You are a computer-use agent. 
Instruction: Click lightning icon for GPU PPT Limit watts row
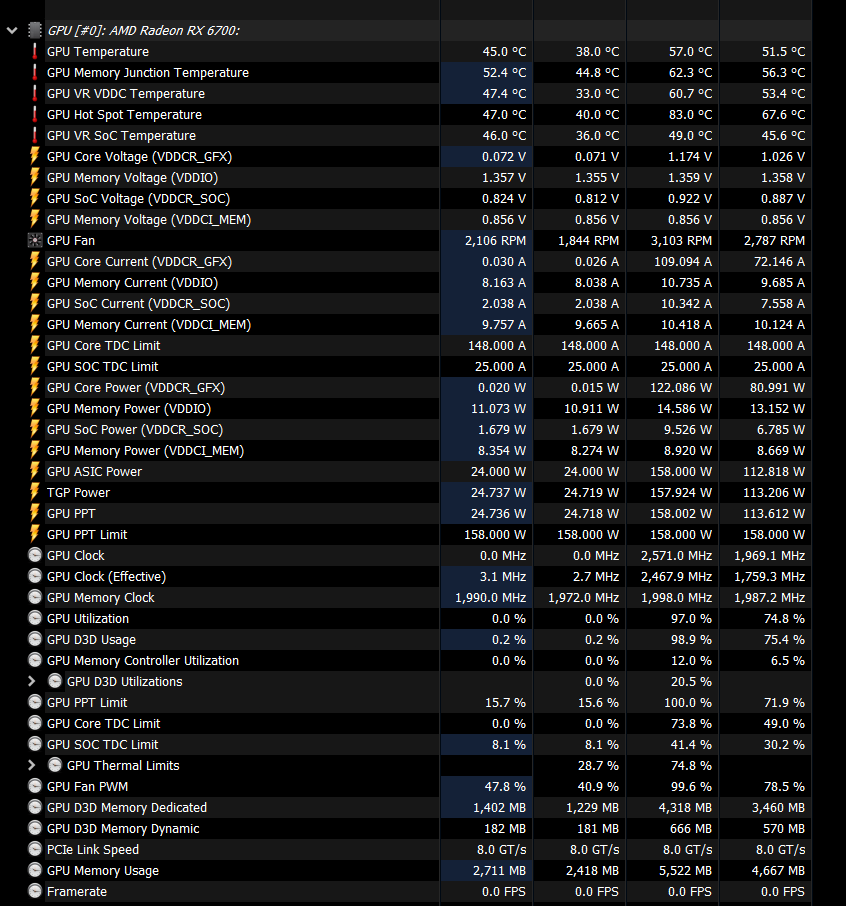tap(35, 534)
